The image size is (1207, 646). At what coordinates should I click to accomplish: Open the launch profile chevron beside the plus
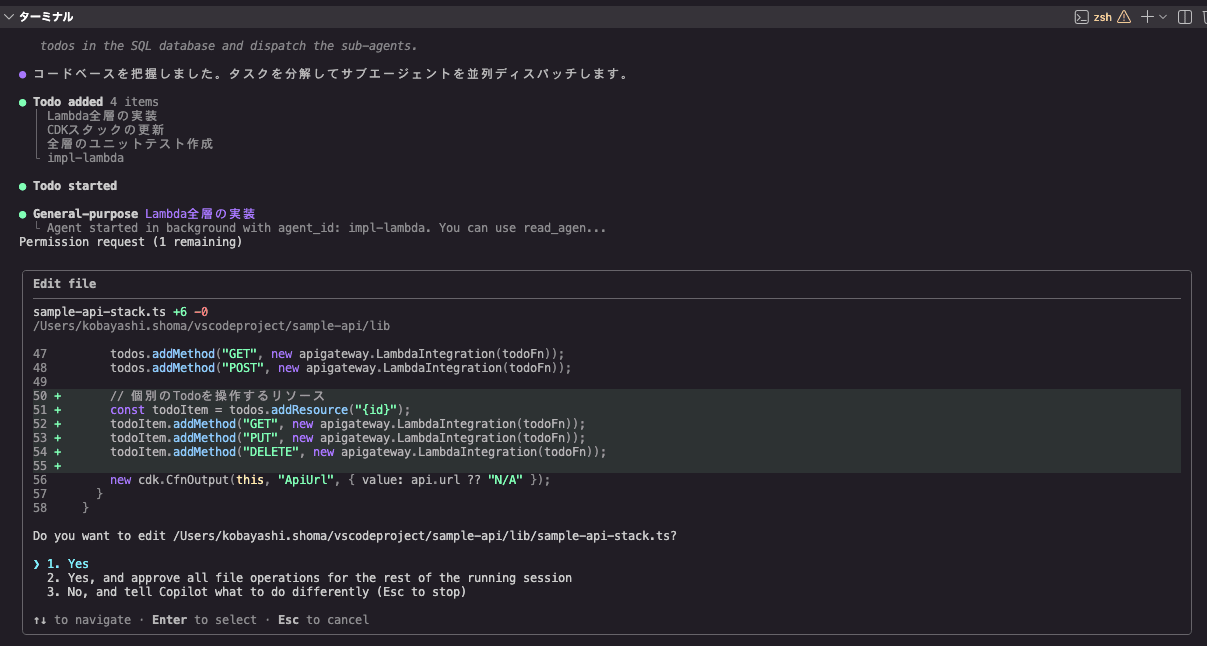(x=1163, y=17)
